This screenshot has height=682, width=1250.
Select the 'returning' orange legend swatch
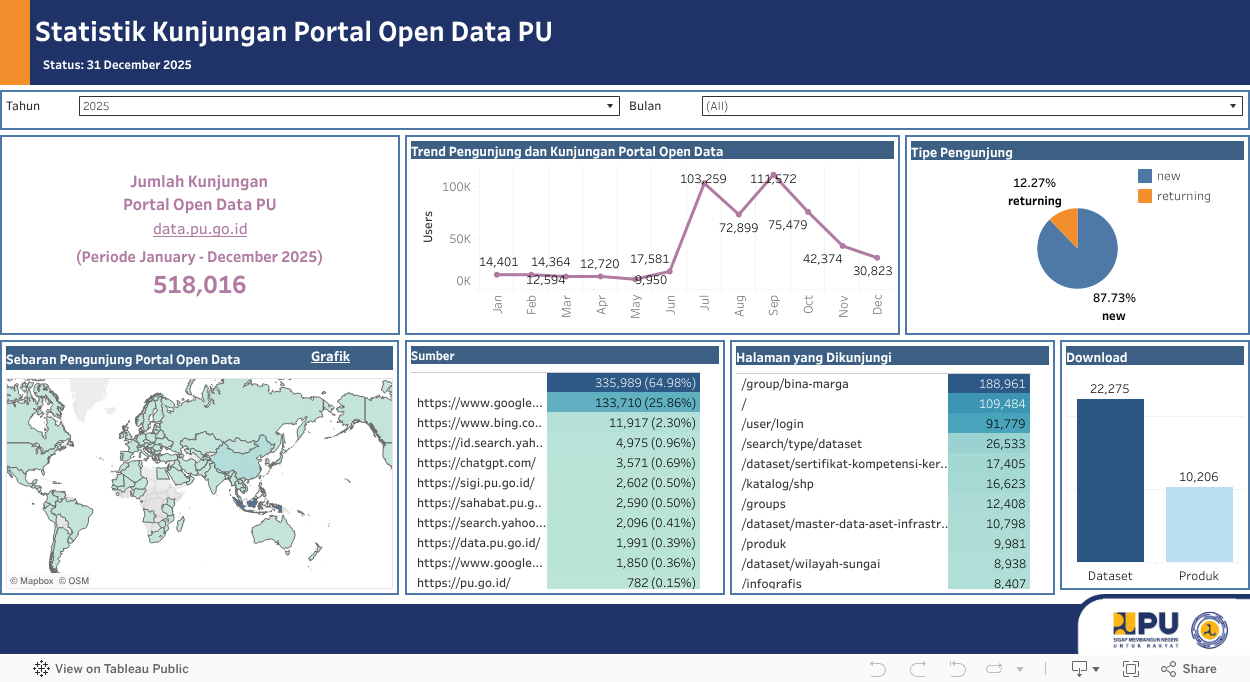pos(1145,196)
